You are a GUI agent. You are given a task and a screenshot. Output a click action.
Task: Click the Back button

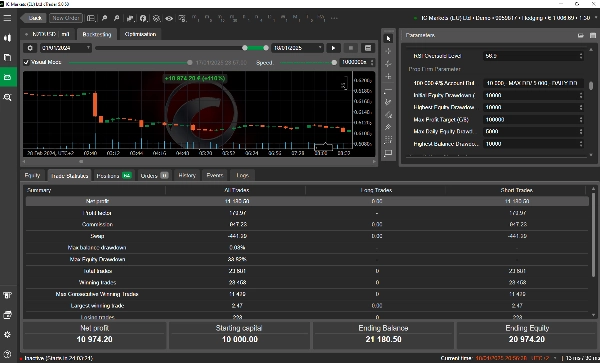point(33,18)
